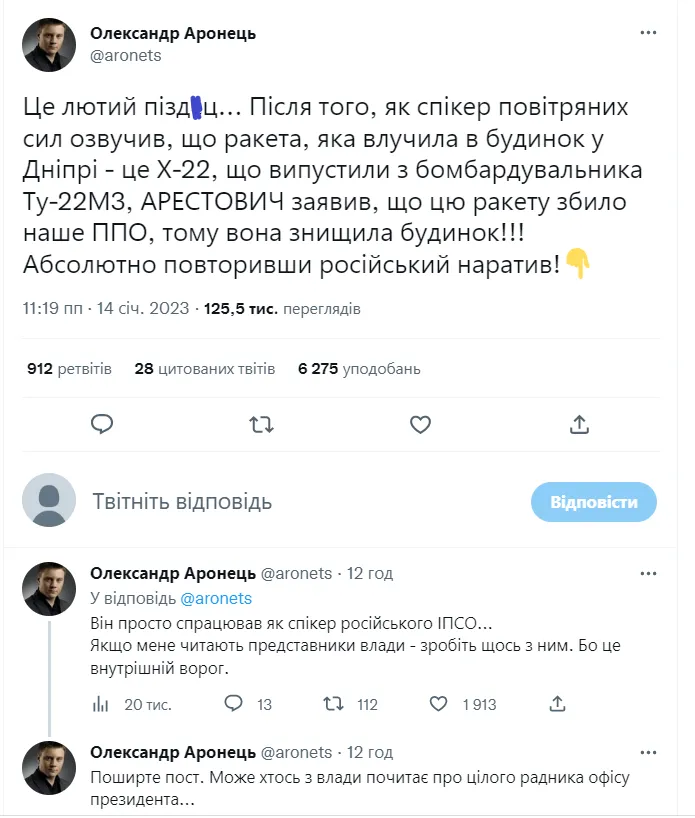Open the reply icon under the main tweet
The height and width of the screenshot is (818, 695).
[101, 424]
